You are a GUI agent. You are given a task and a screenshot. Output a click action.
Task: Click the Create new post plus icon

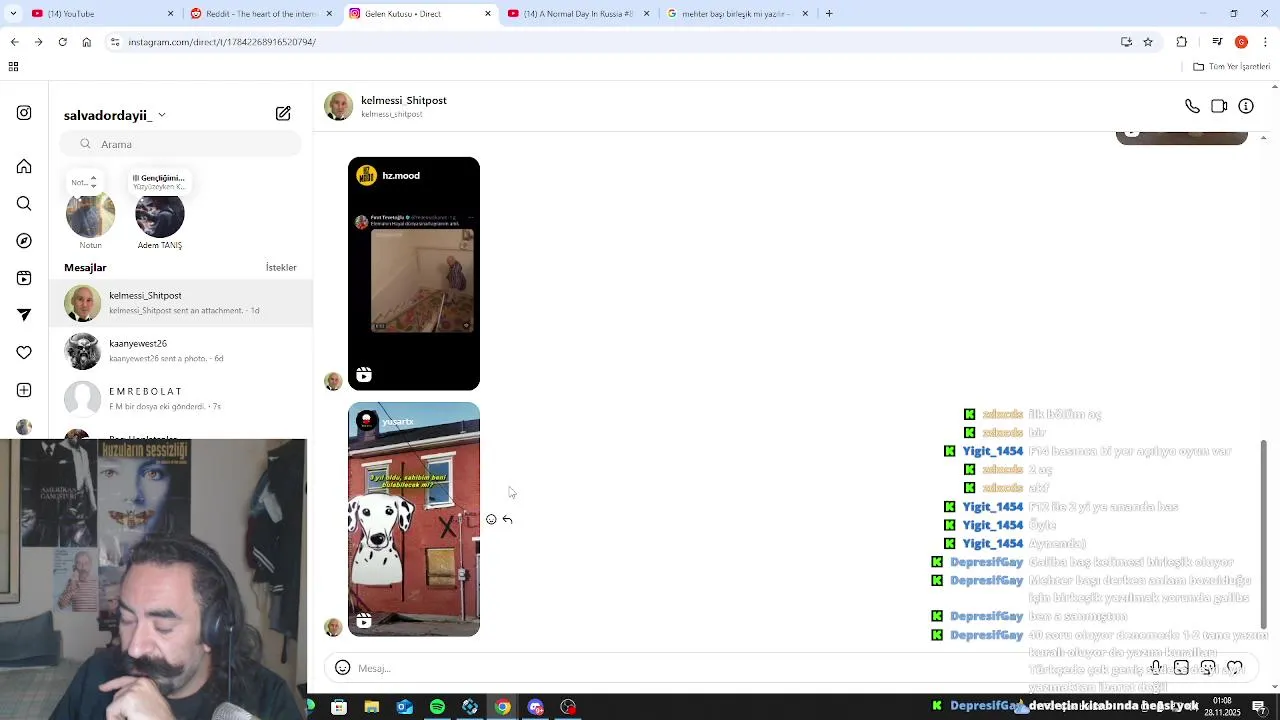tap(24, 390)
